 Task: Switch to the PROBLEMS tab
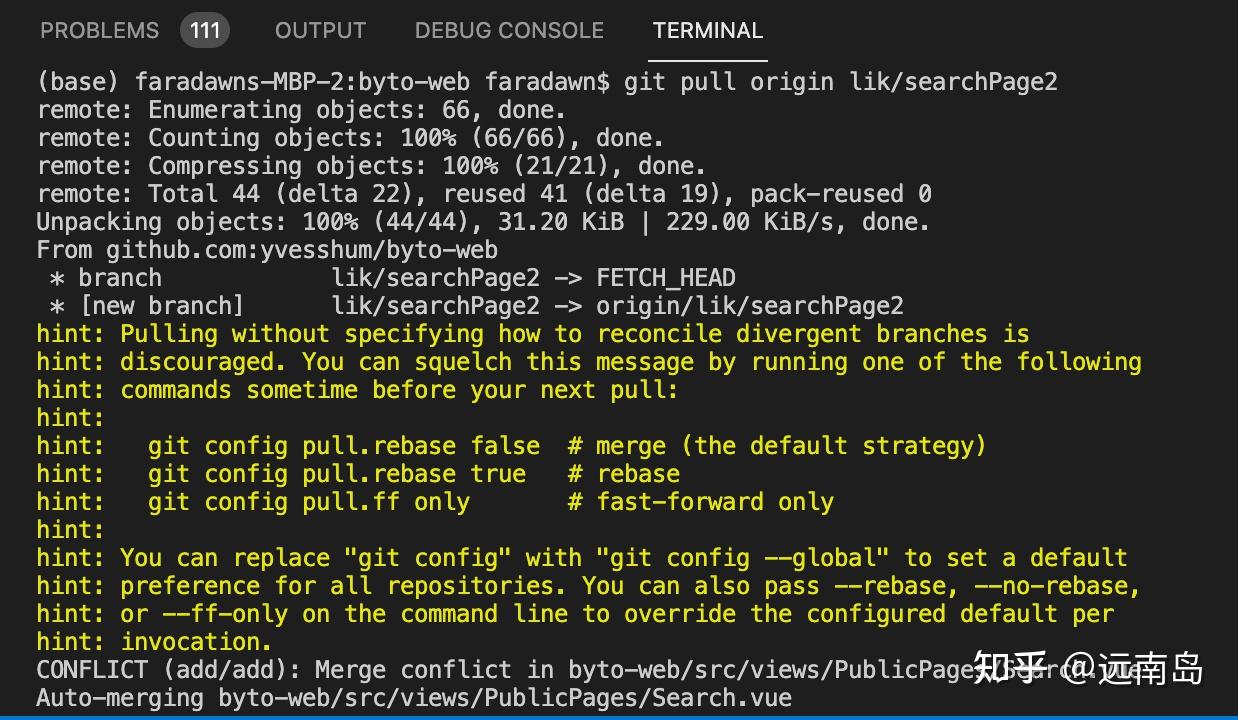coord(99,30)
